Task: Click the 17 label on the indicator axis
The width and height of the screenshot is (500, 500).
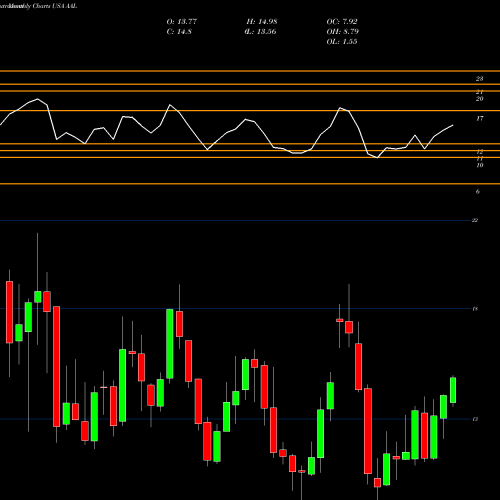Action: [x=479, y=119]
